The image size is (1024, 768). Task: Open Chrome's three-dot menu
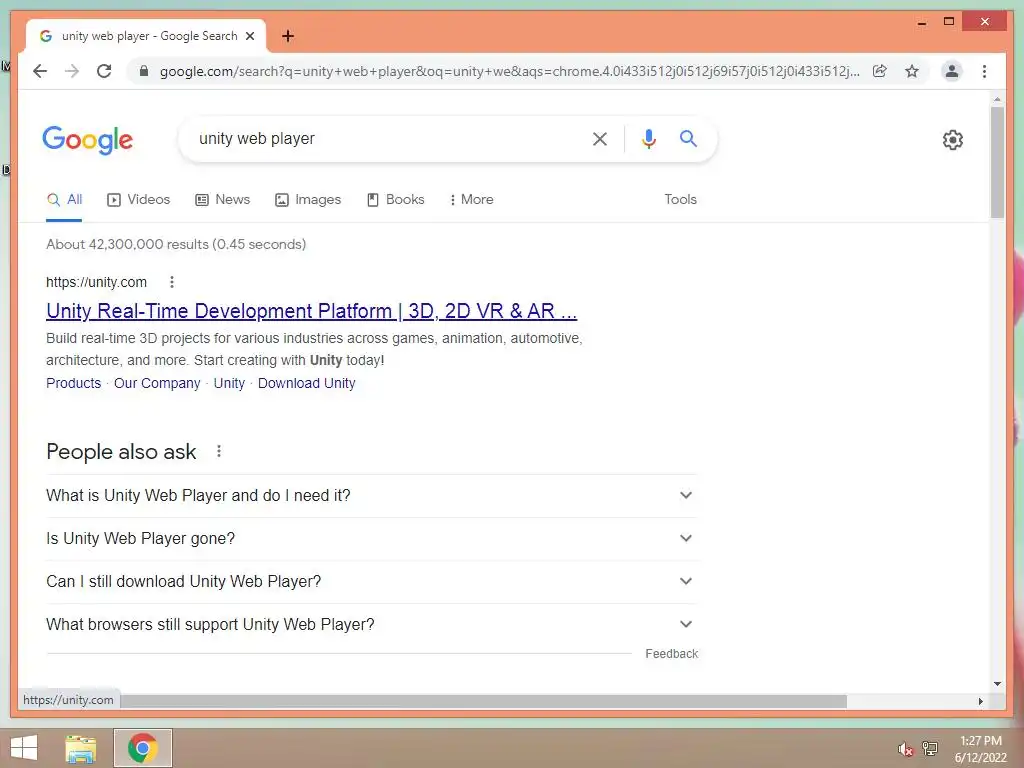point(984,71)
